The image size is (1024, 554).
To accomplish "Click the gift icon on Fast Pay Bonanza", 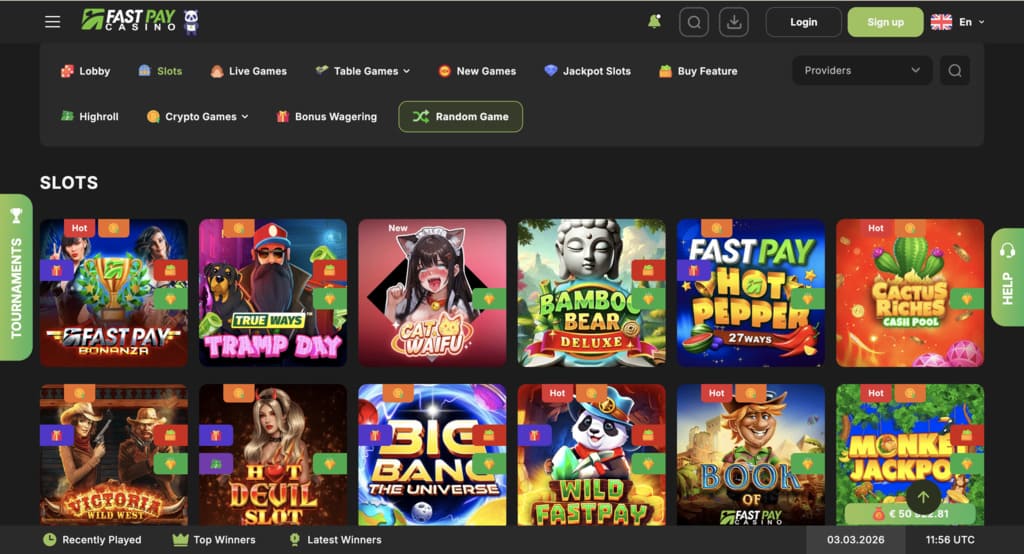I will tap(56, 270).
